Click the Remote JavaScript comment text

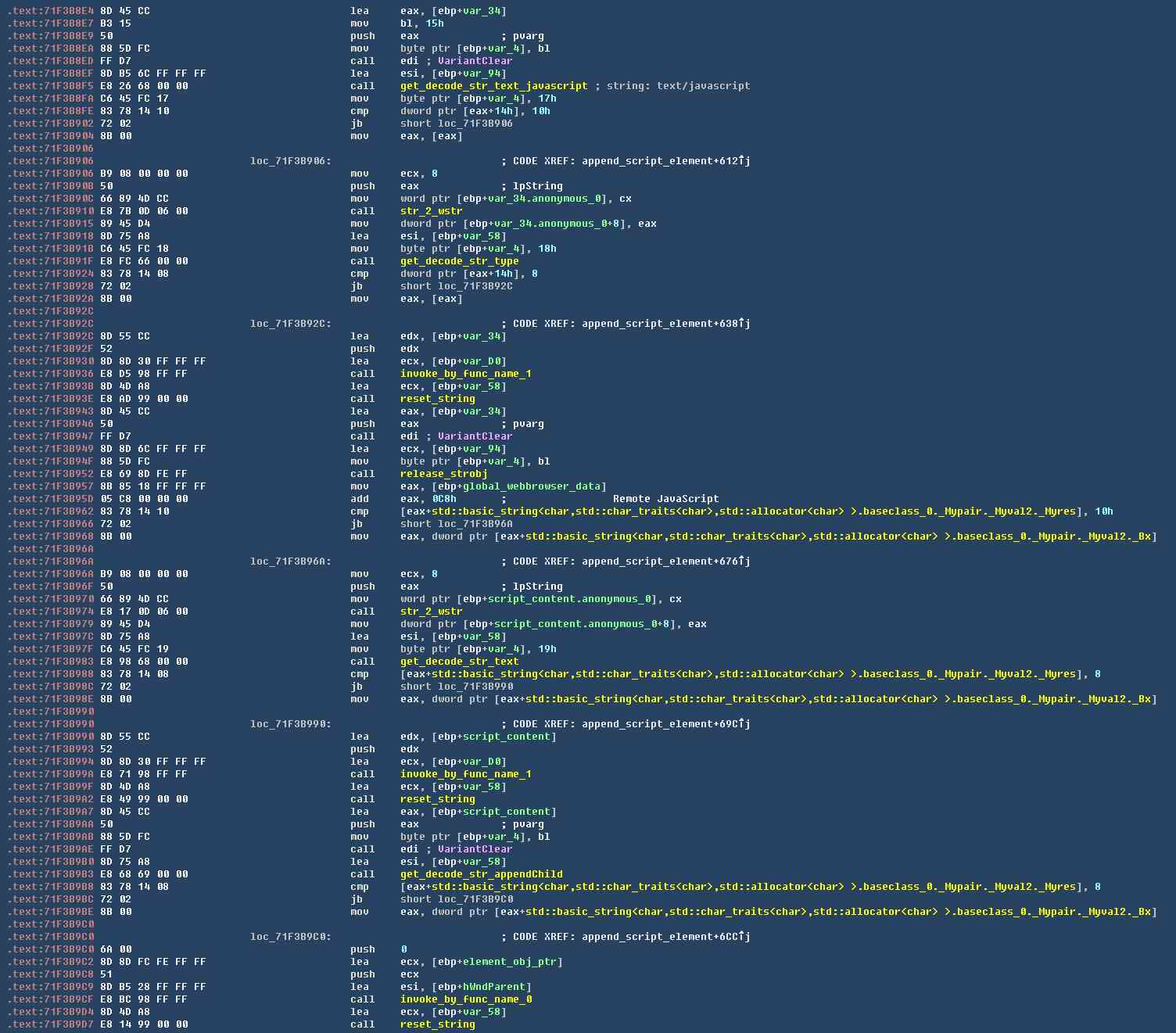coord(665,499)
